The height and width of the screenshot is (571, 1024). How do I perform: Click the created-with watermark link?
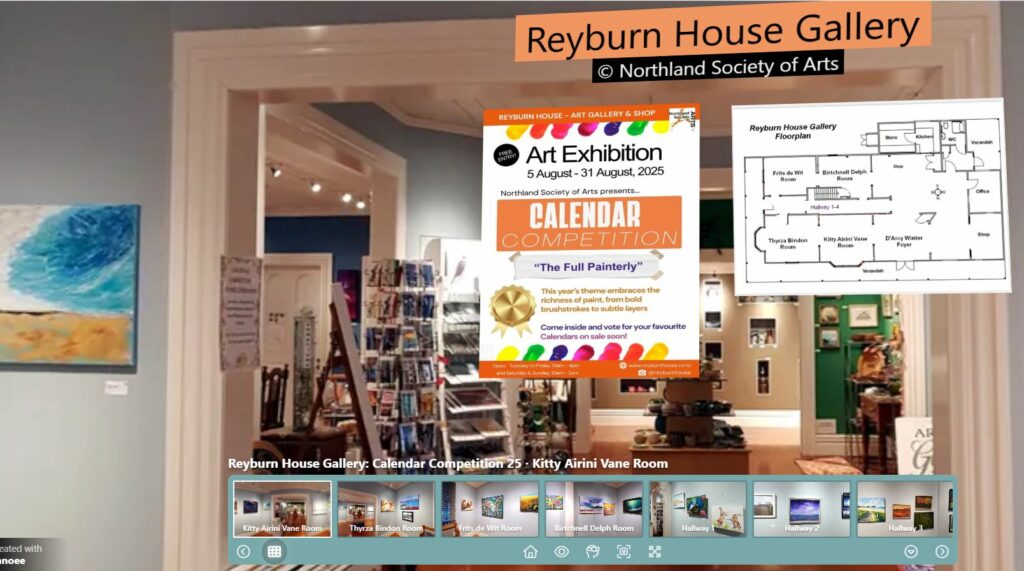(x=21, y=555)
